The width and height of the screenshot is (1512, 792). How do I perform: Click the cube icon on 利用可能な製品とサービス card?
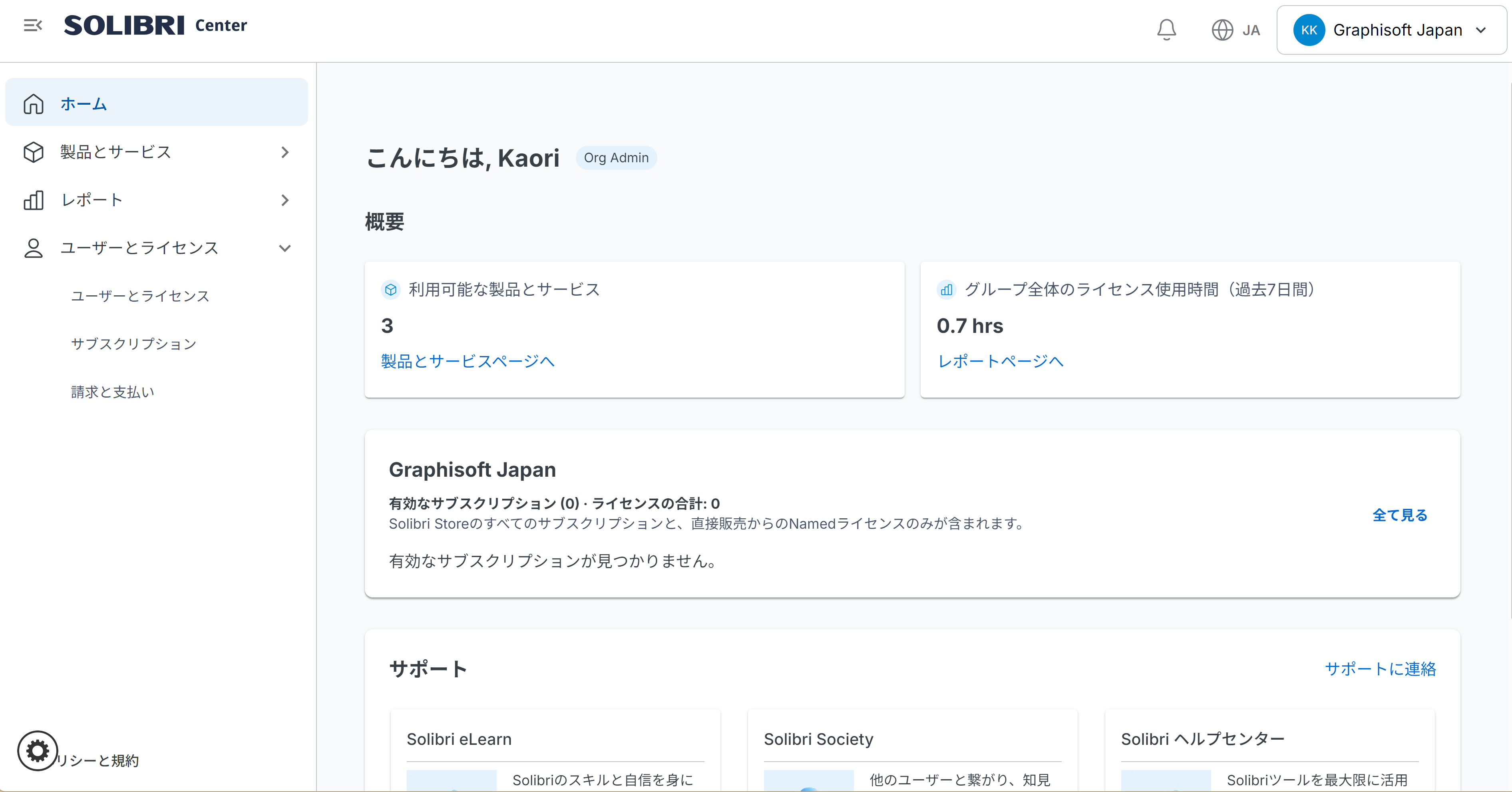click(x=390, y=289)
